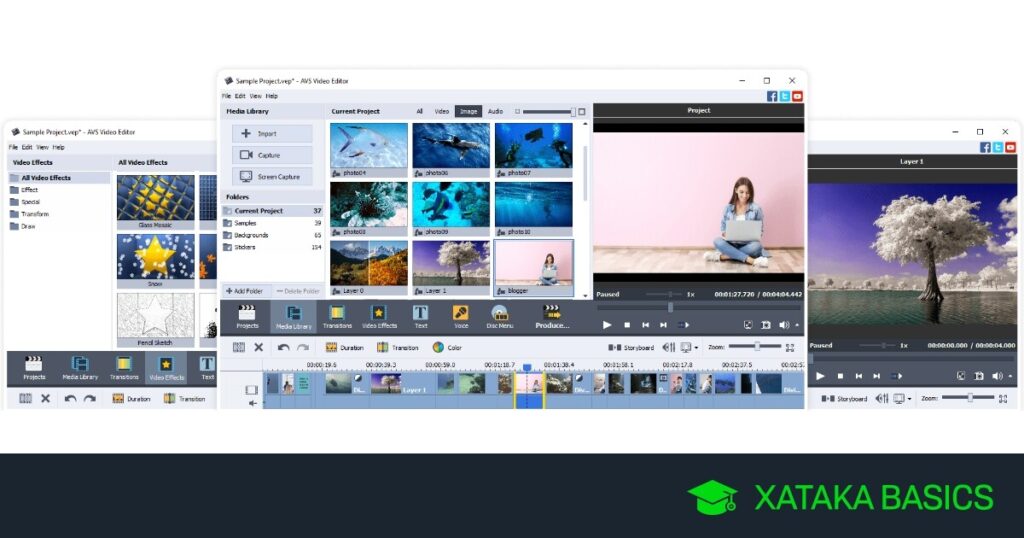The width and height of the screenshot is (1024, 538).
Task: Select the Text tool in center window
Action: point(420,316)
